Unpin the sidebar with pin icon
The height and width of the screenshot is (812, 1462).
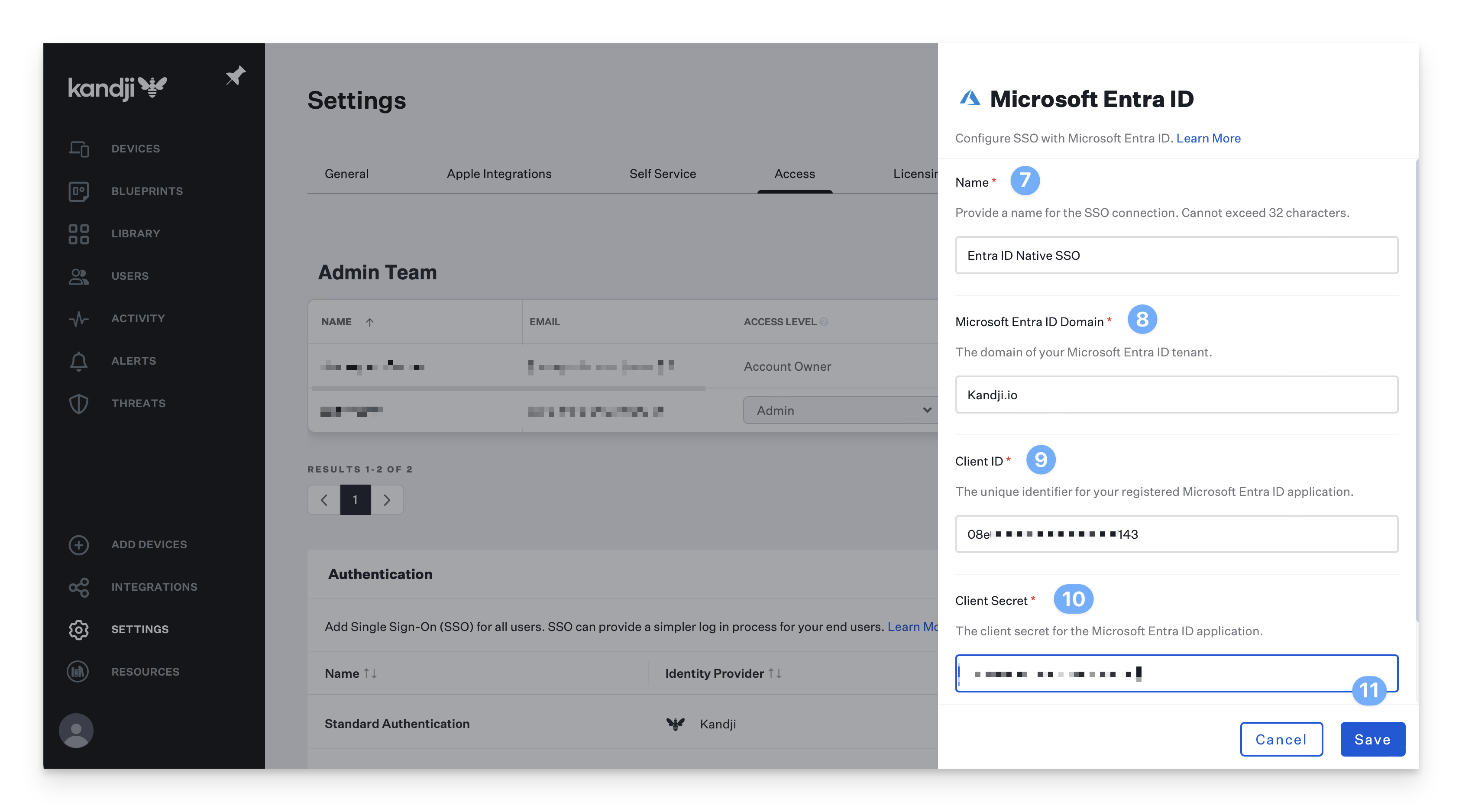(x=236, y=75)
